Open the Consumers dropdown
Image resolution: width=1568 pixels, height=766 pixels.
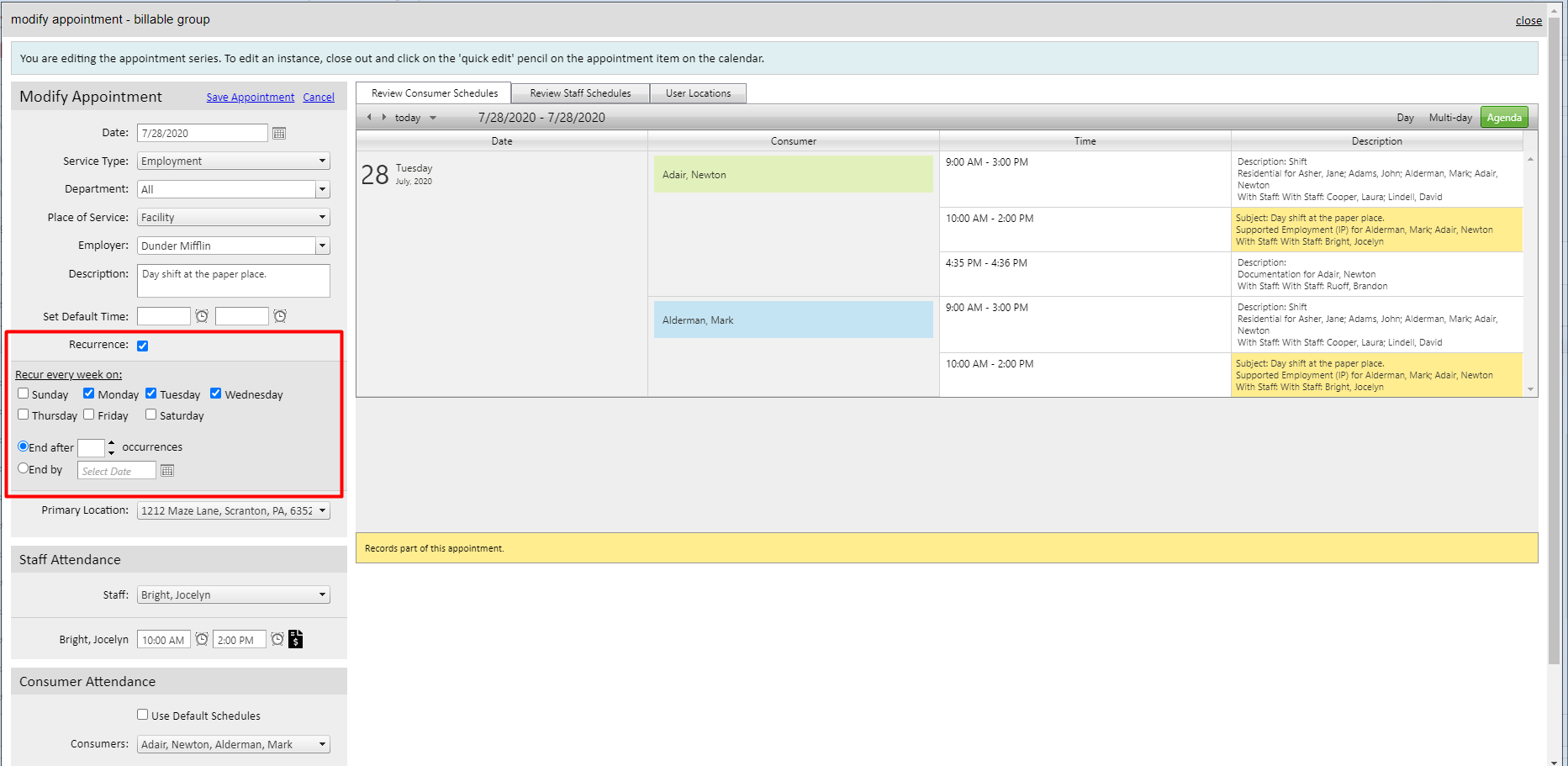tap(234, 744)
